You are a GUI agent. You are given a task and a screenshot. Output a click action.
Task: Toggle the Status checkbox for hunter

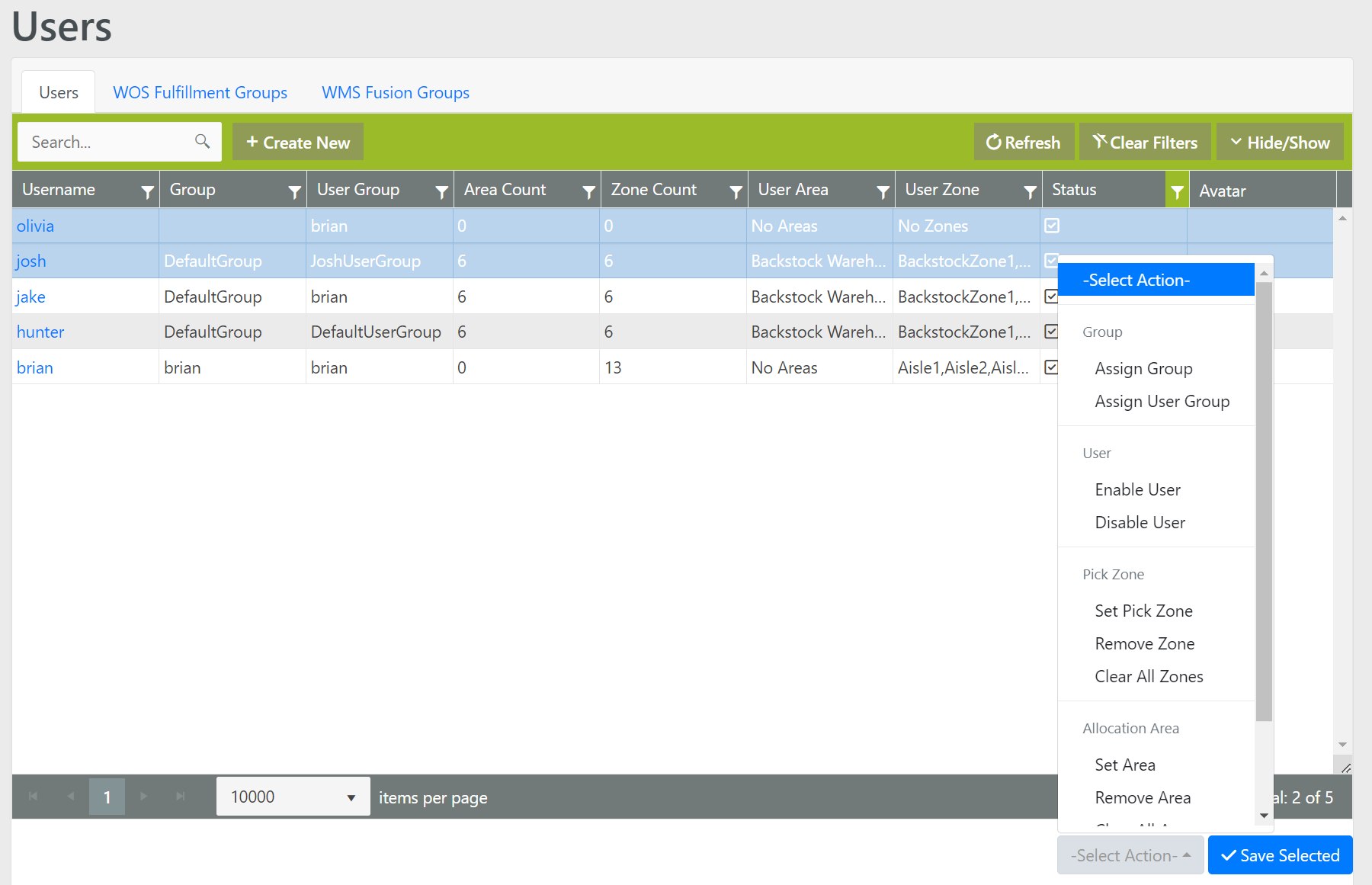coord(1051,332)
